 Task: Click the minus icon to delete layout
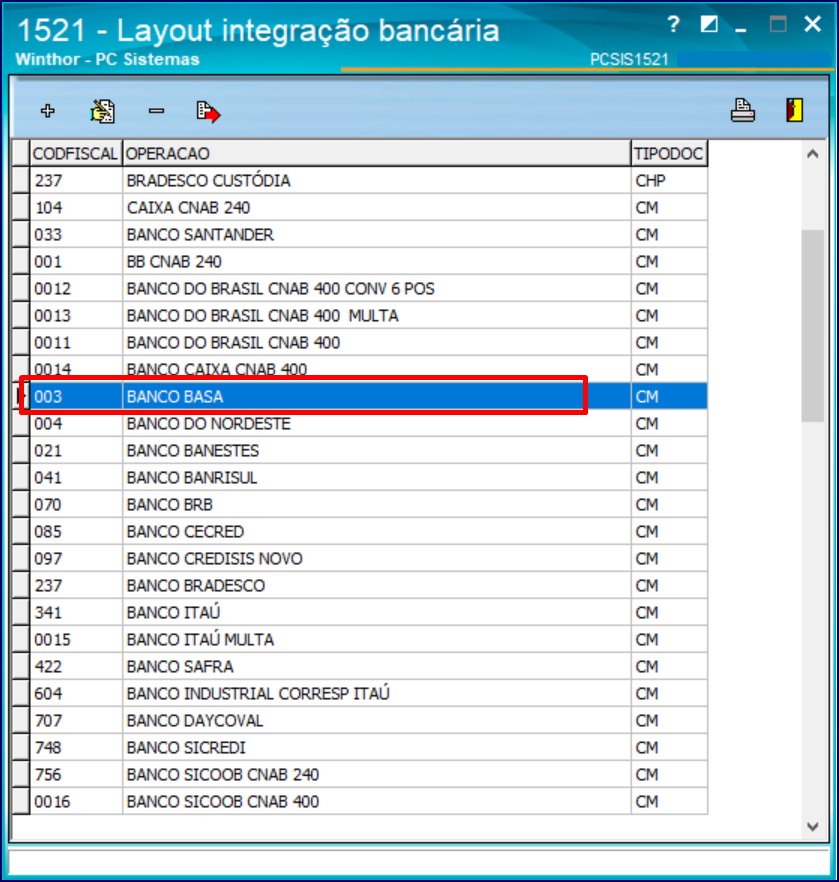pos(156,111)
